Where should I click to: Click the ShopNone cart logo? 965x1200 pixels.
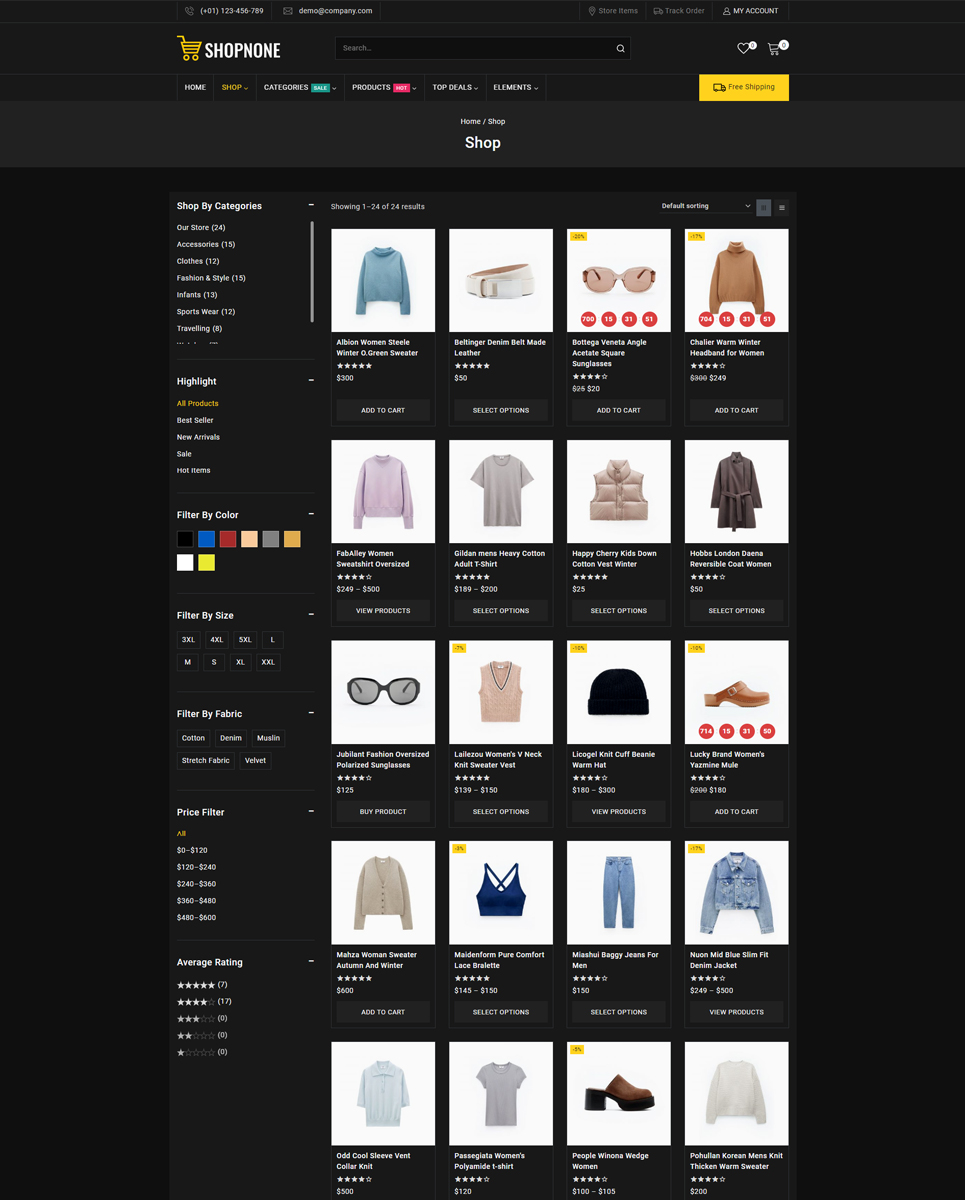pyautogui.click(x=189, y=48)
